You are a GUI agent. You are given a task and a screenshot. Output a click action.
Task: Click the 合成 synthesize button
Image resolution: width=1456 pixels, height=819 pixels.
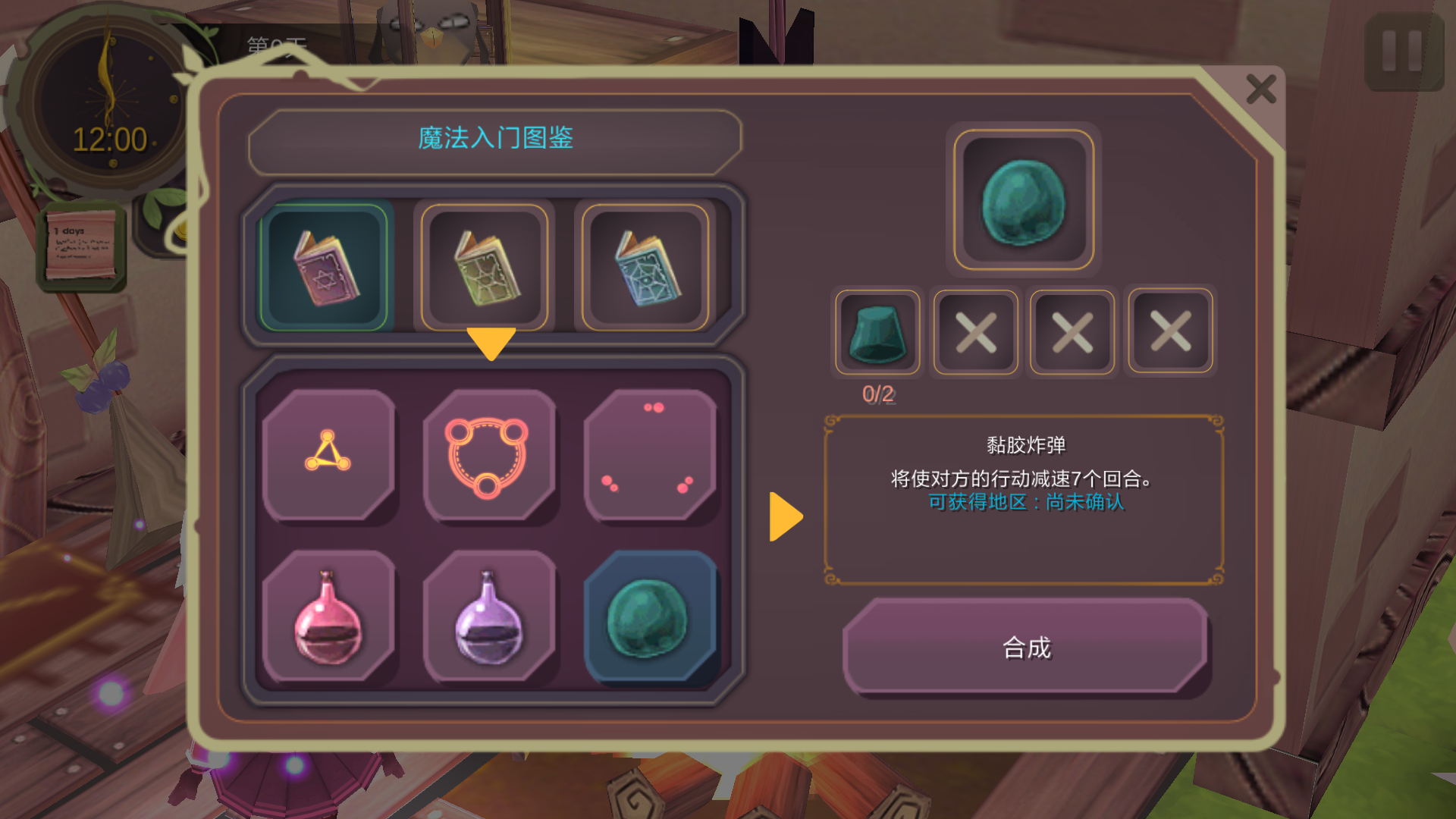(x=1026, y=647)
